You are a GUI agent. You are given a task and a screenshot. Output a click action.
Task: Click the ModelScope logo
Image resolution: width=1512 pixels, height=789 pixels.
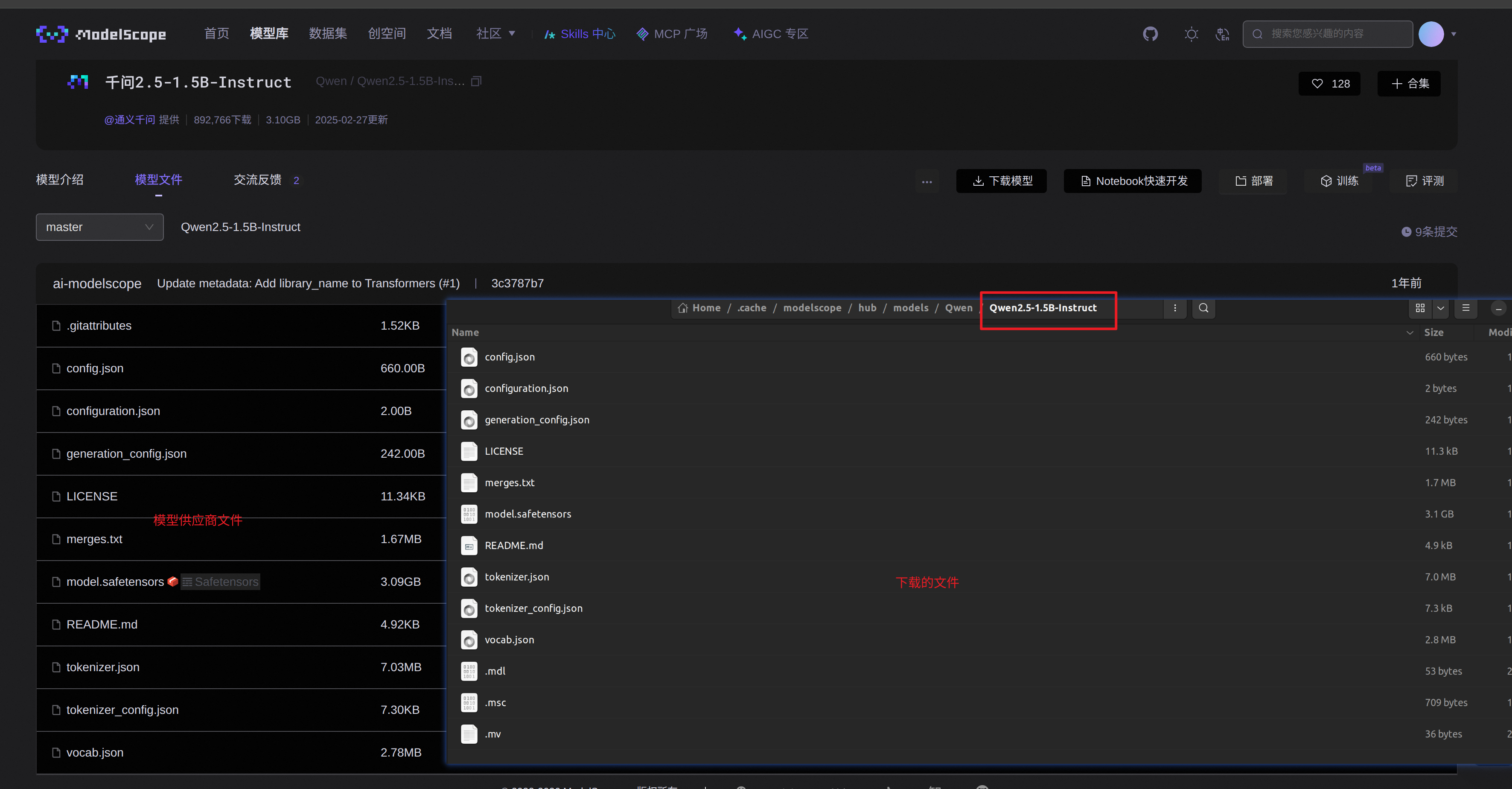(x=101, y=34)
